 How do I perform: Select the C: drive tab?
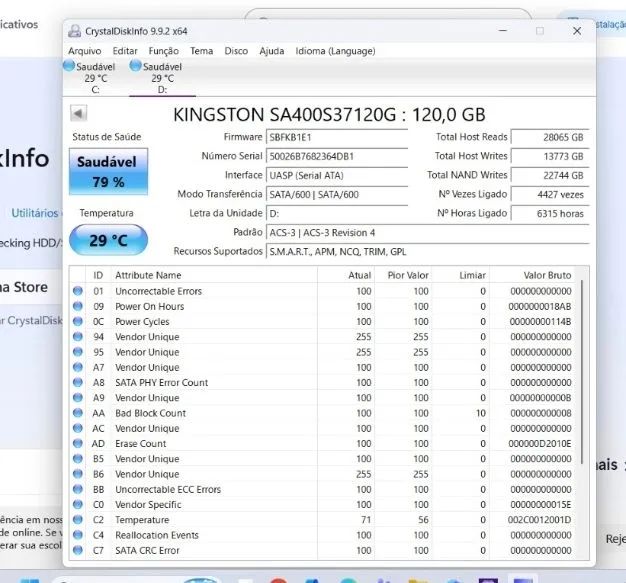click(x=95, y=78)
